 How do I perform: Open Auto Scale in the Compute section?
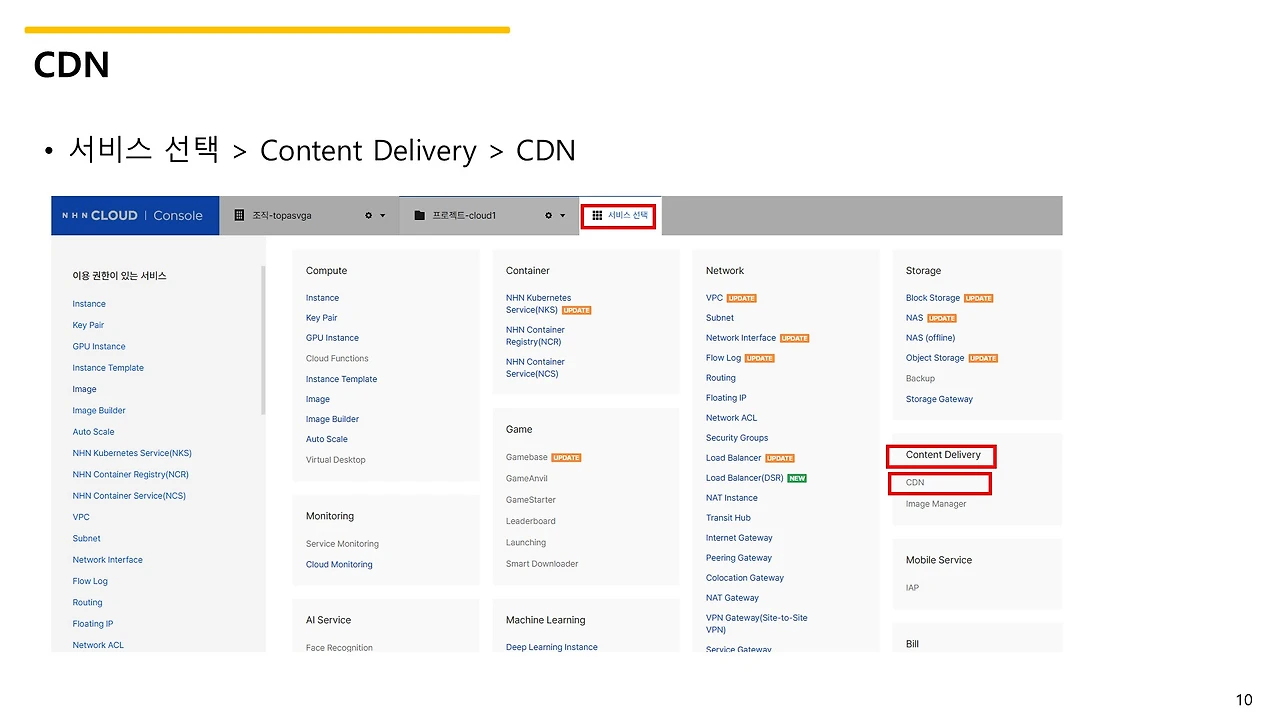(x=326, y=439)
